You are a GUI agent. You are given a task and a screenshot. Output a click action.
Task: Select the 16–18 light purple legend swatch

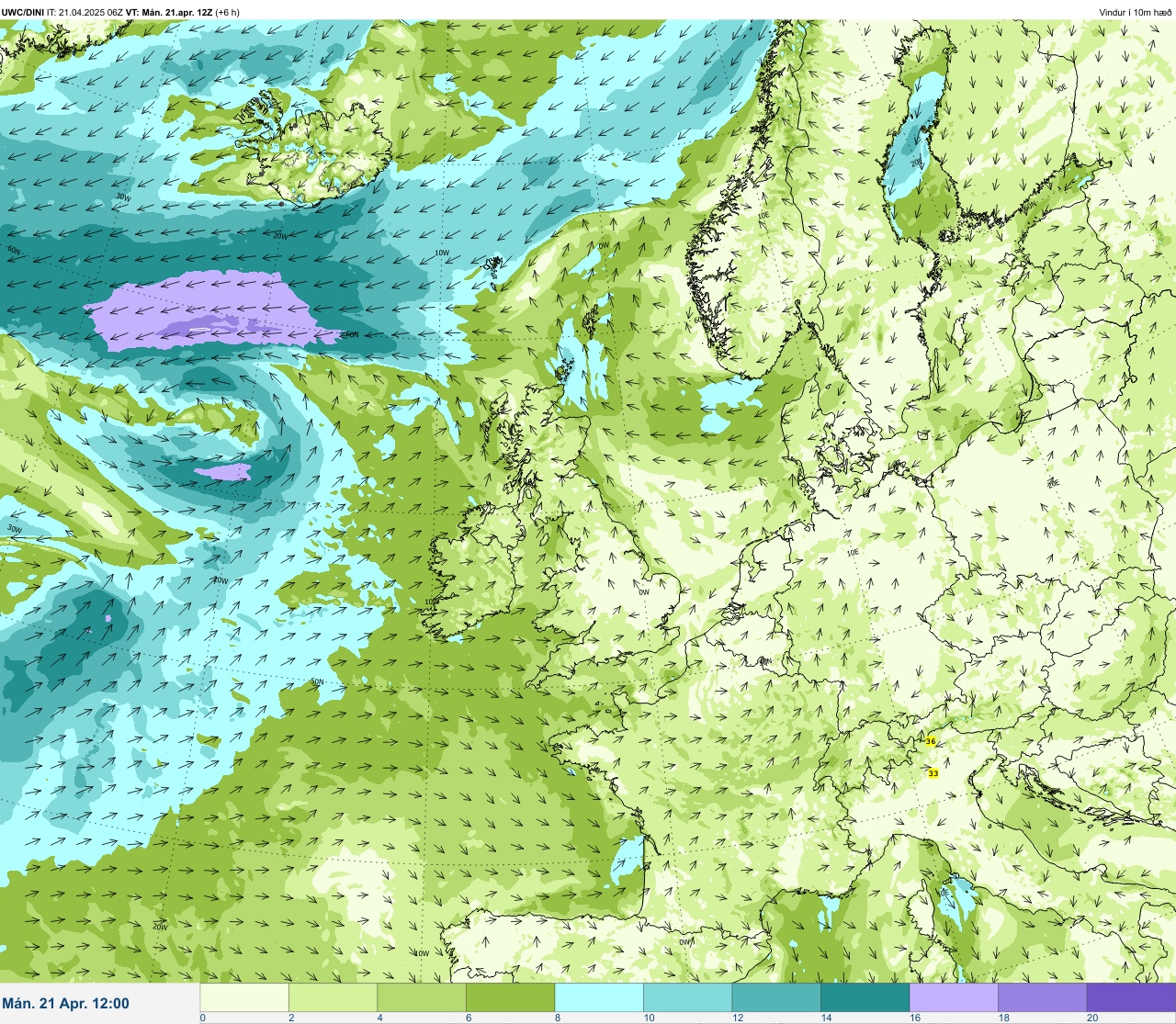click(954, 997)
